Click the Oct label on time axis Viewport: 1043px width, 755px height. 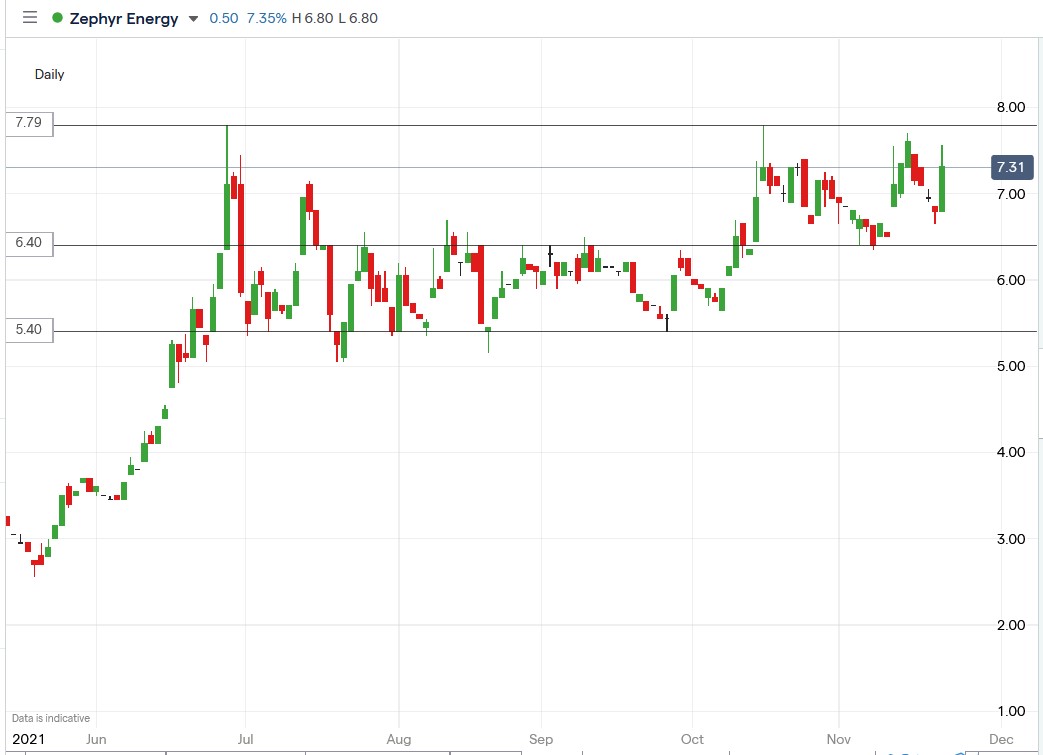coord(692,739)
